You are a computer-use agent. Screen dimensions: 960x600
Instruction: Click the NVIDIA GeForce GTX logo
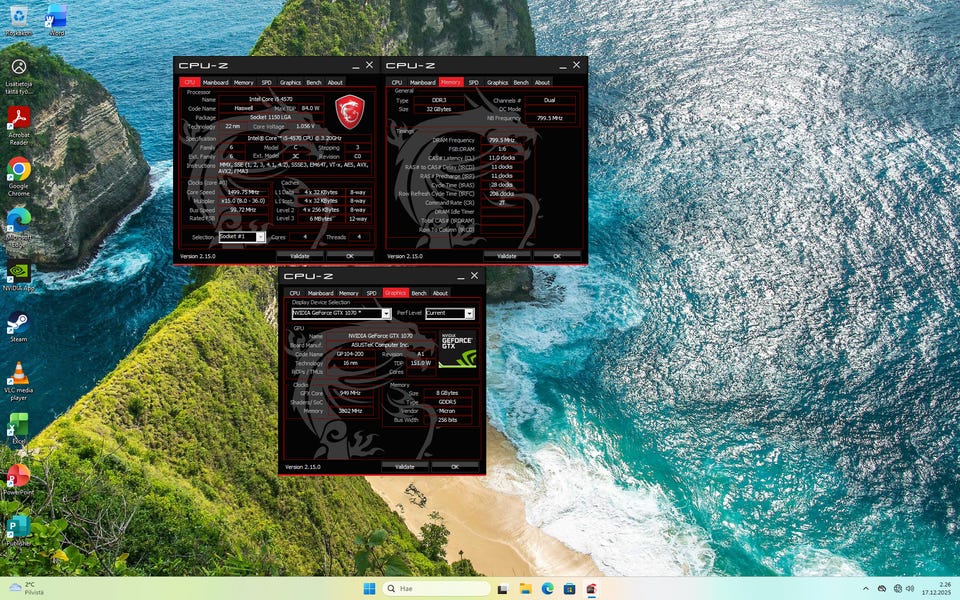pyautogui.click(x=457, y=350)
